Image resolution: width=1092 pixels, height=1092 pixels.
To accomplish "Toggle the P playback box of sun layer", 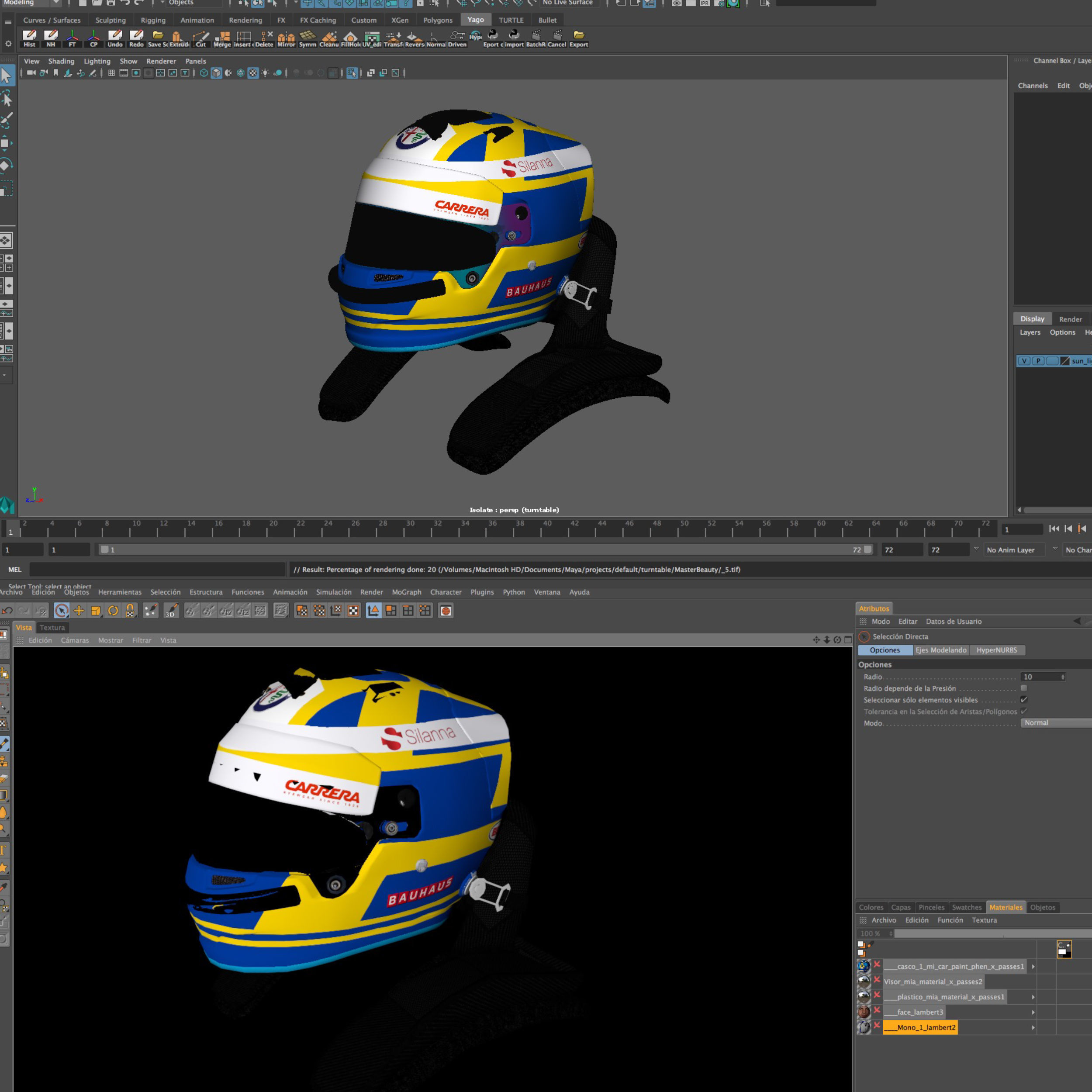I will [x=1038, y=361].
